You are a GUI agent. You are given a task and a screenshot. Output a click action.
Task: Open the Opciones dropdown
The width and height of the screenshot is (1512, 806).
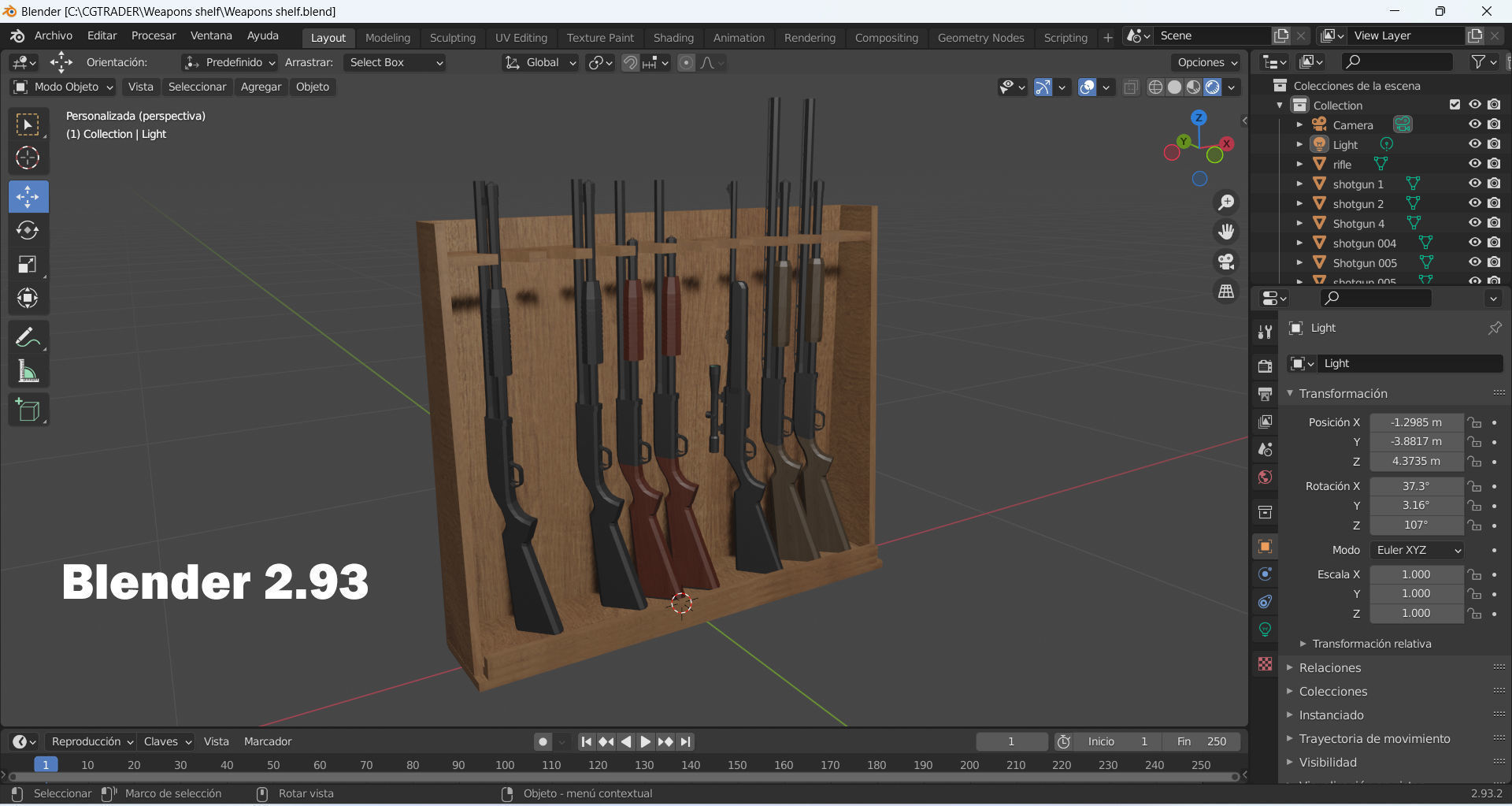(x=1206, y=62)
